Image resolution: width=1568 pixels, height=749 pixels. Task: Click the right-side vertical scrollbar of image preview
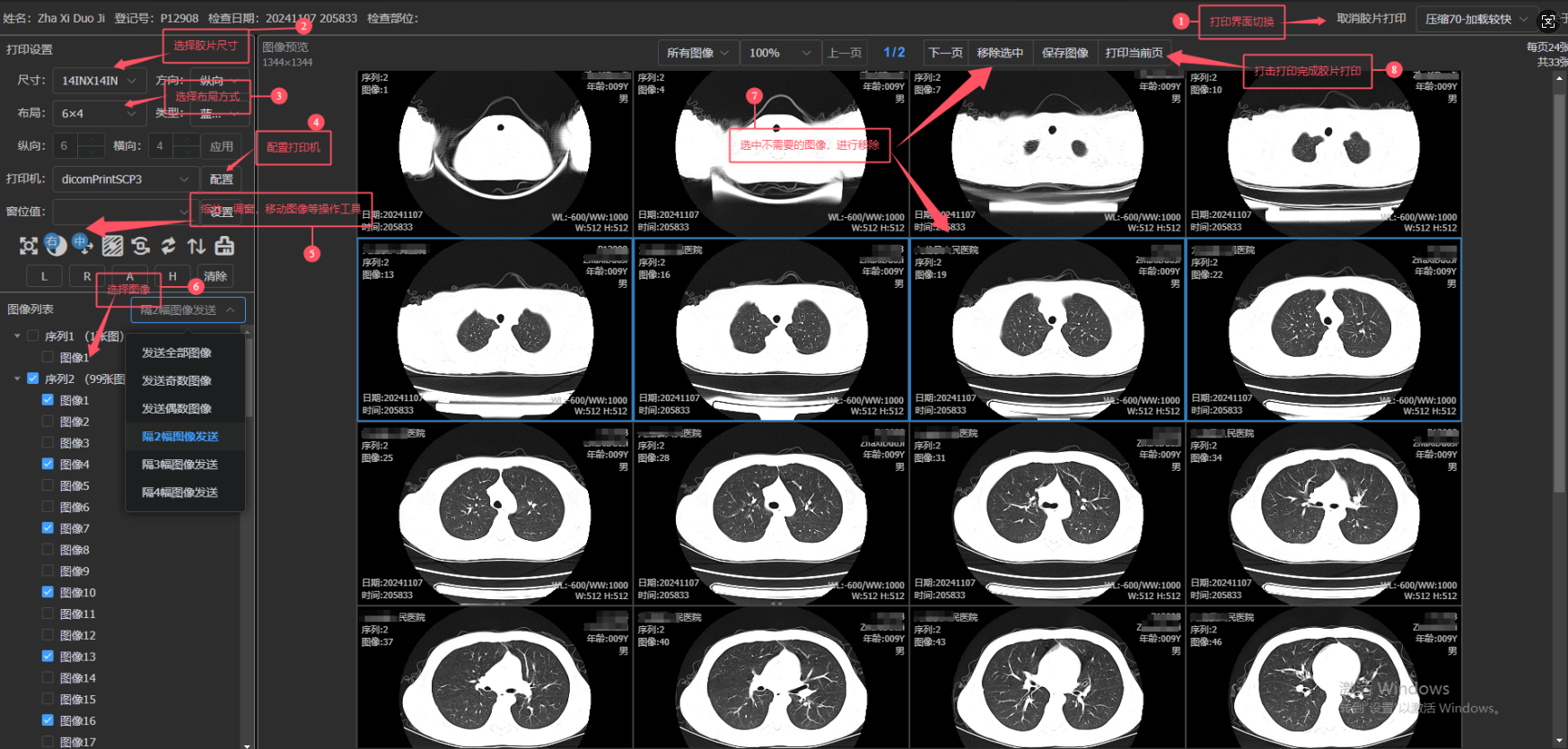click(x=1559, y=359)
